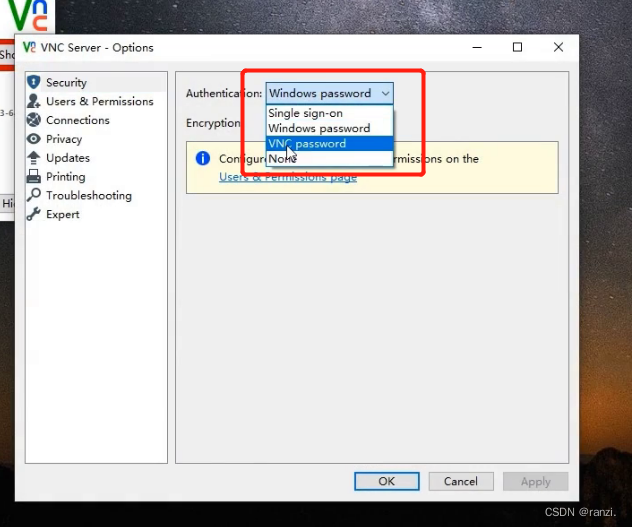Confirm settings with the OK button
Screen dimensions: 632x527
tap(387, 481)
